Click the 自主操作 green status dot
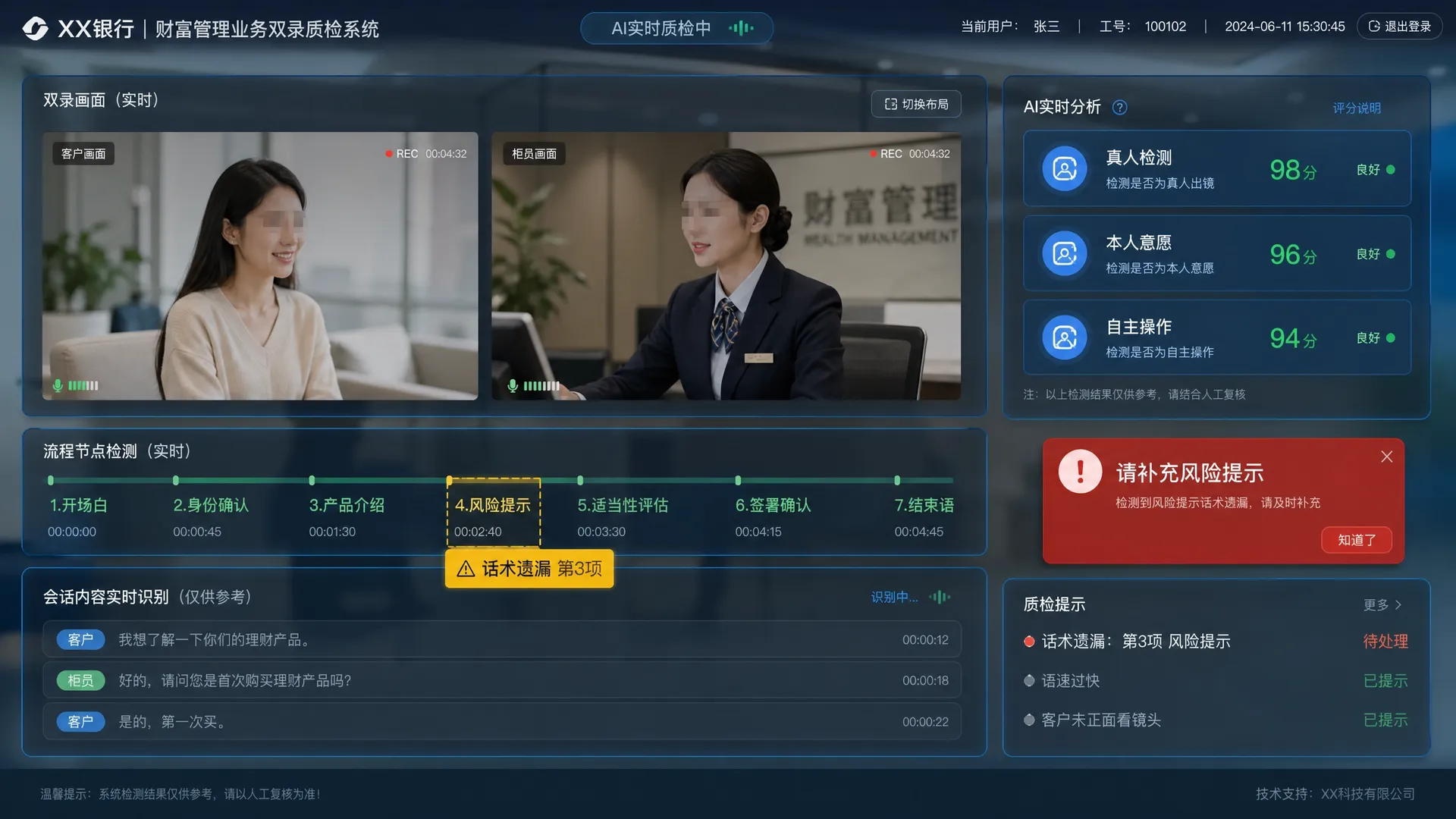1456x819 pixels. (x=1391, y=338)
